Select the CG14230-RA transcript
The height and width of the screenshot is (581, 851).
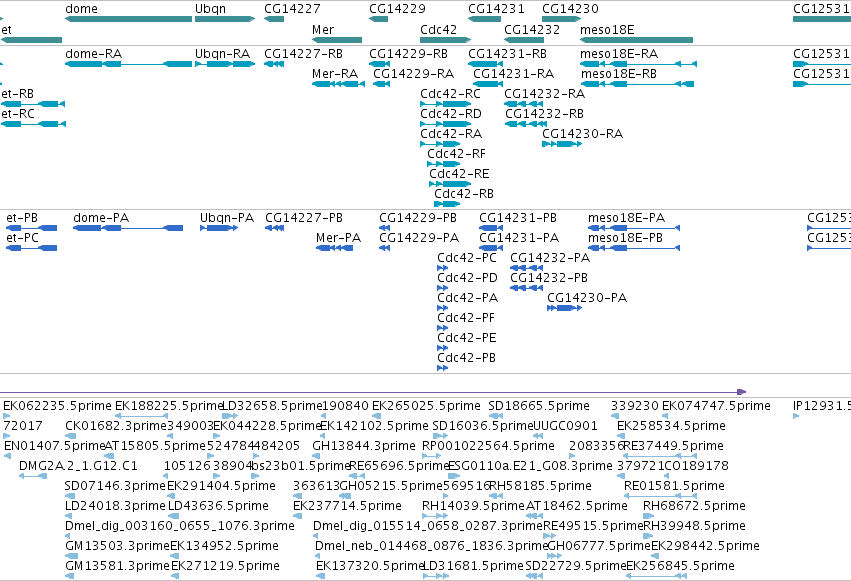pyautogui.click(x=562, y=144)
